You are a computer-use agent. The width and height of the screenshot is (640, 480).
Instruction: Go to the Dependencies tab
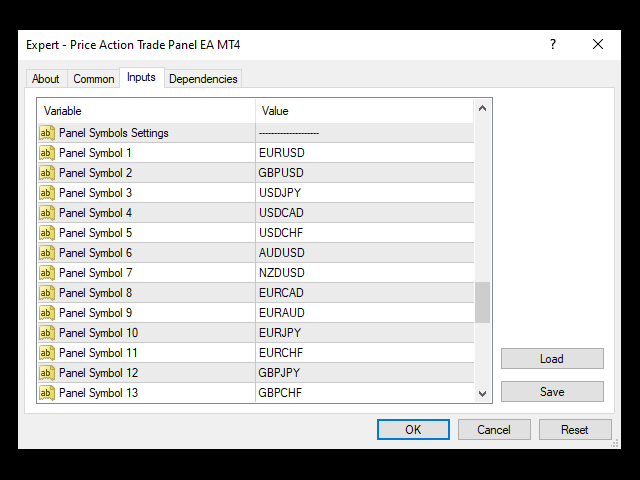tap(203, 79)
